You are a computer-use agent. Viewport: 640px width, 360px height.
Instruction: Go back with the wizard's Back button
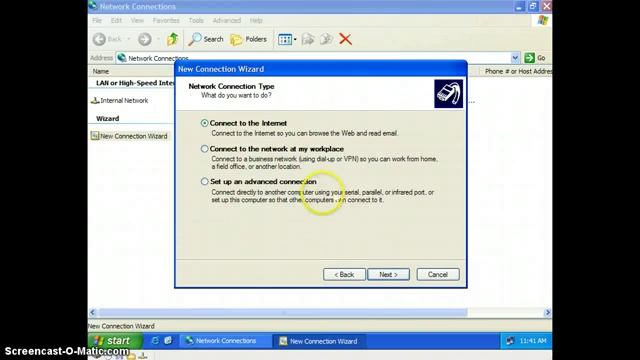[344, 275]
